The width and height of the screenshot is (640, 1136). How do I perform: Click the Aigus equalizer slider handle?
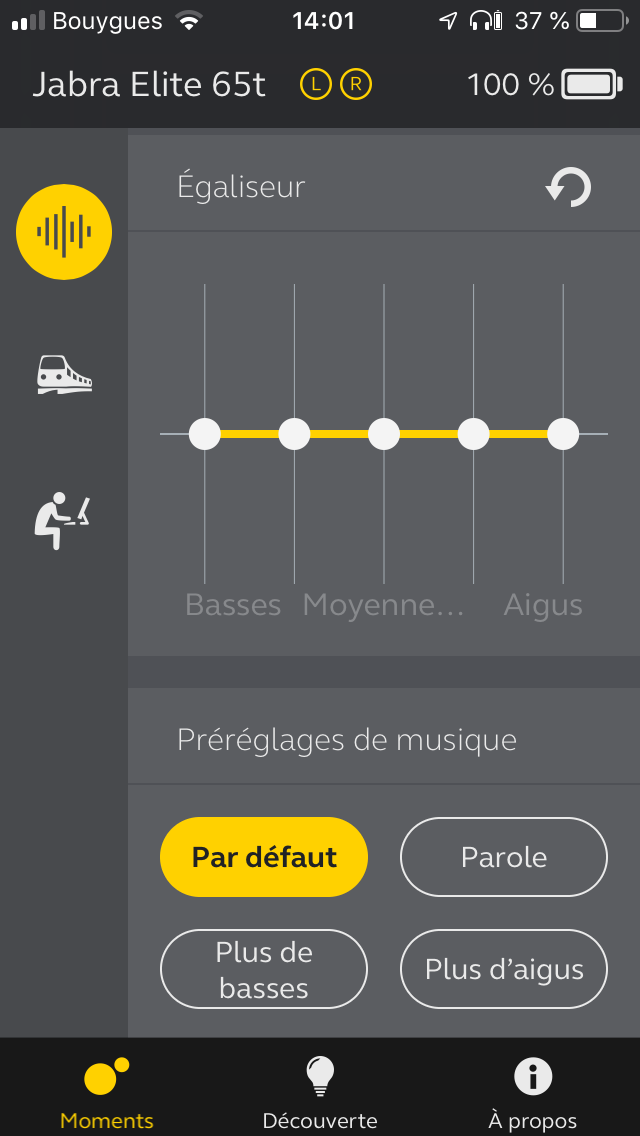(x=563, y=434)
